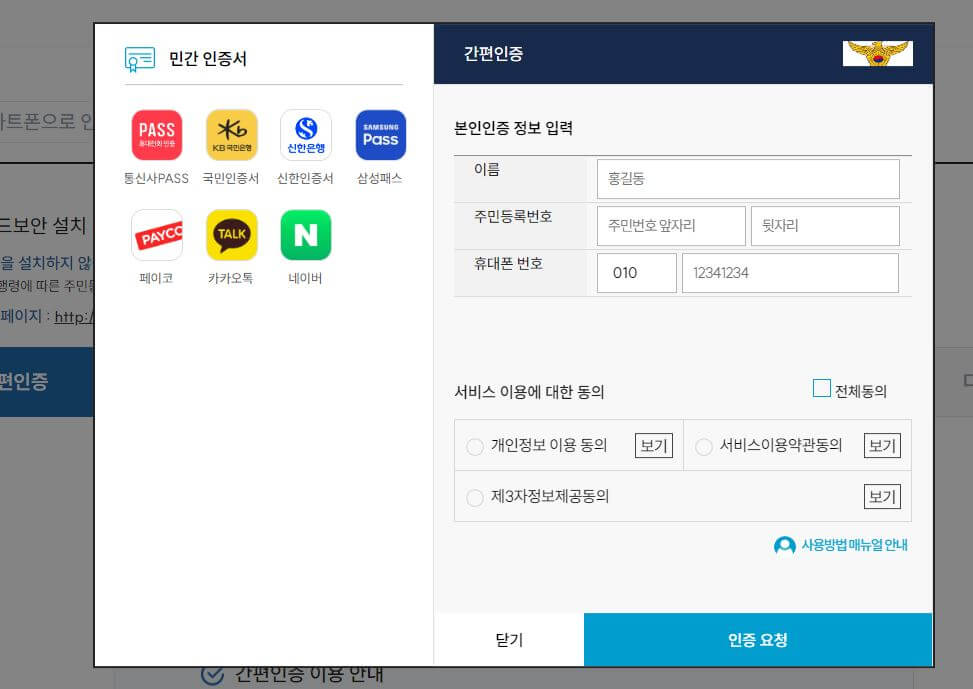The width and height of the screenshot is (973, 689).
Task: Click the 네이버 label text
Action: pos(305,278)
